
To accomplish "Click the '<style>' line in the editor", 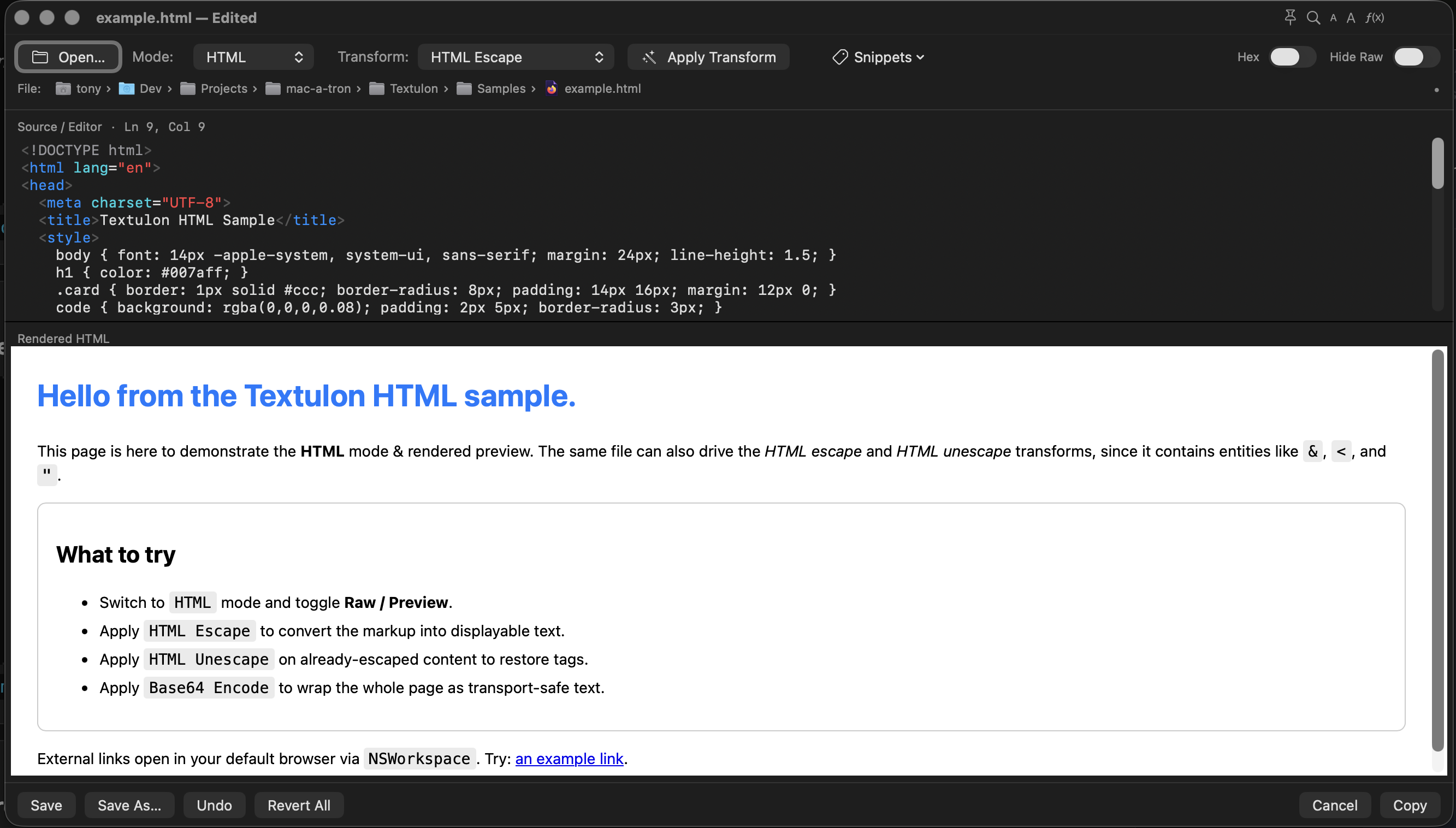I will [69, 238].
